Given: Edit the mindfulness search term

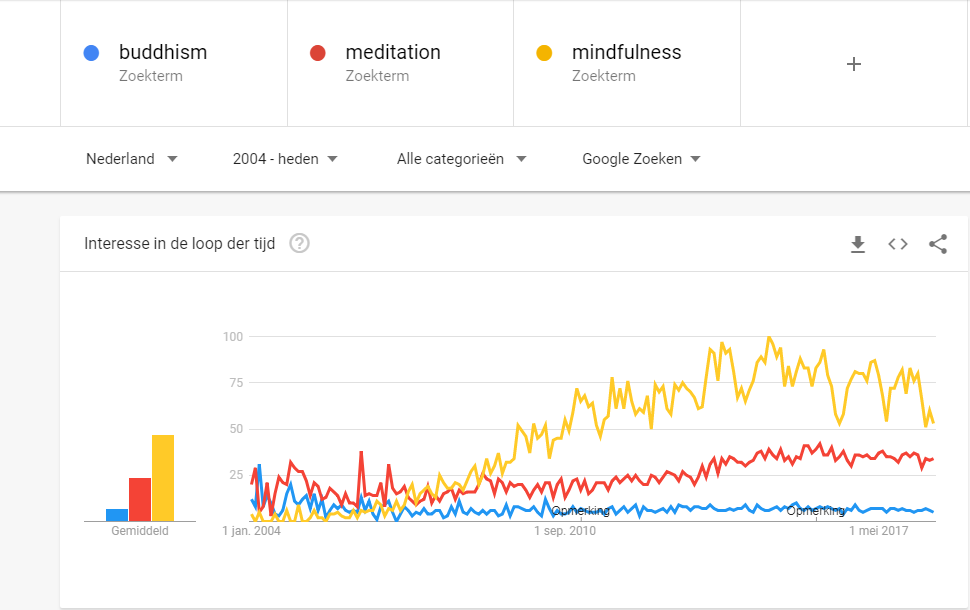Looking at the screenshot, I should tap(626, 53).
